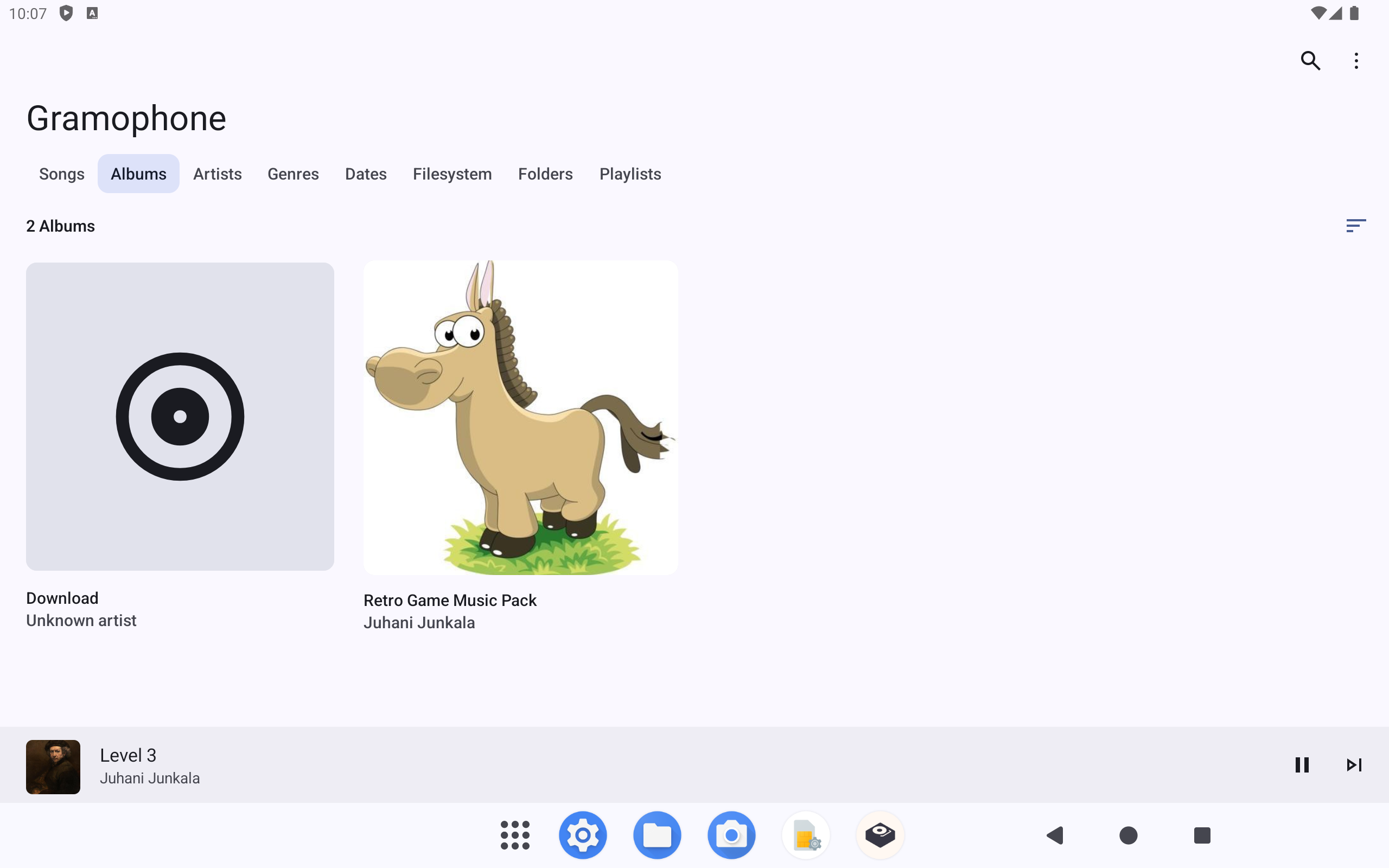Image resolution: width=1389 pixels, height=868 pixels.
Task: Open the Download album cover
Action: [180, 416]
